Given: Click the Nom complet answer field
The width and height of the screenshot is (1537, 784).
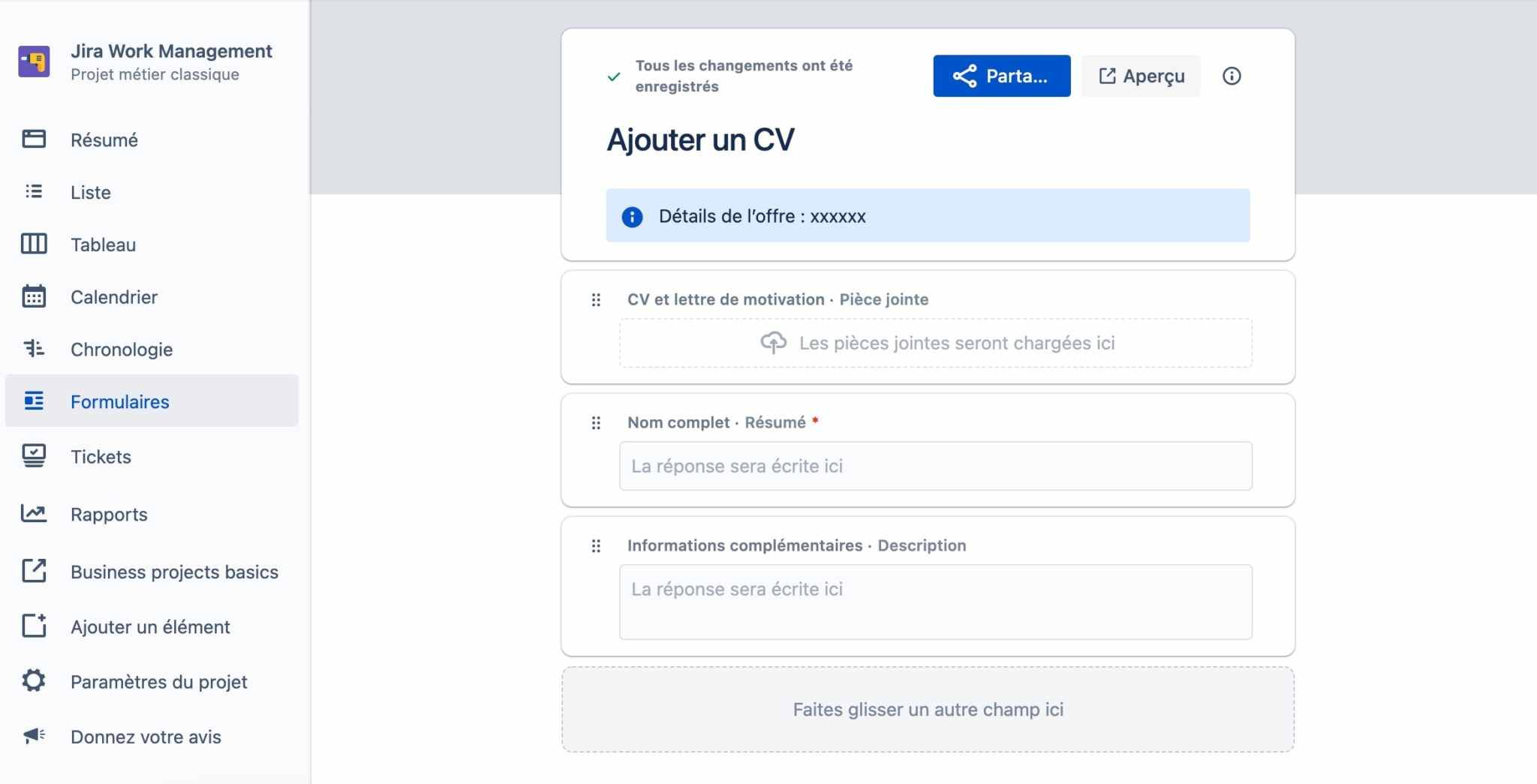Looking at the screenshot, I should click(936, 466).
